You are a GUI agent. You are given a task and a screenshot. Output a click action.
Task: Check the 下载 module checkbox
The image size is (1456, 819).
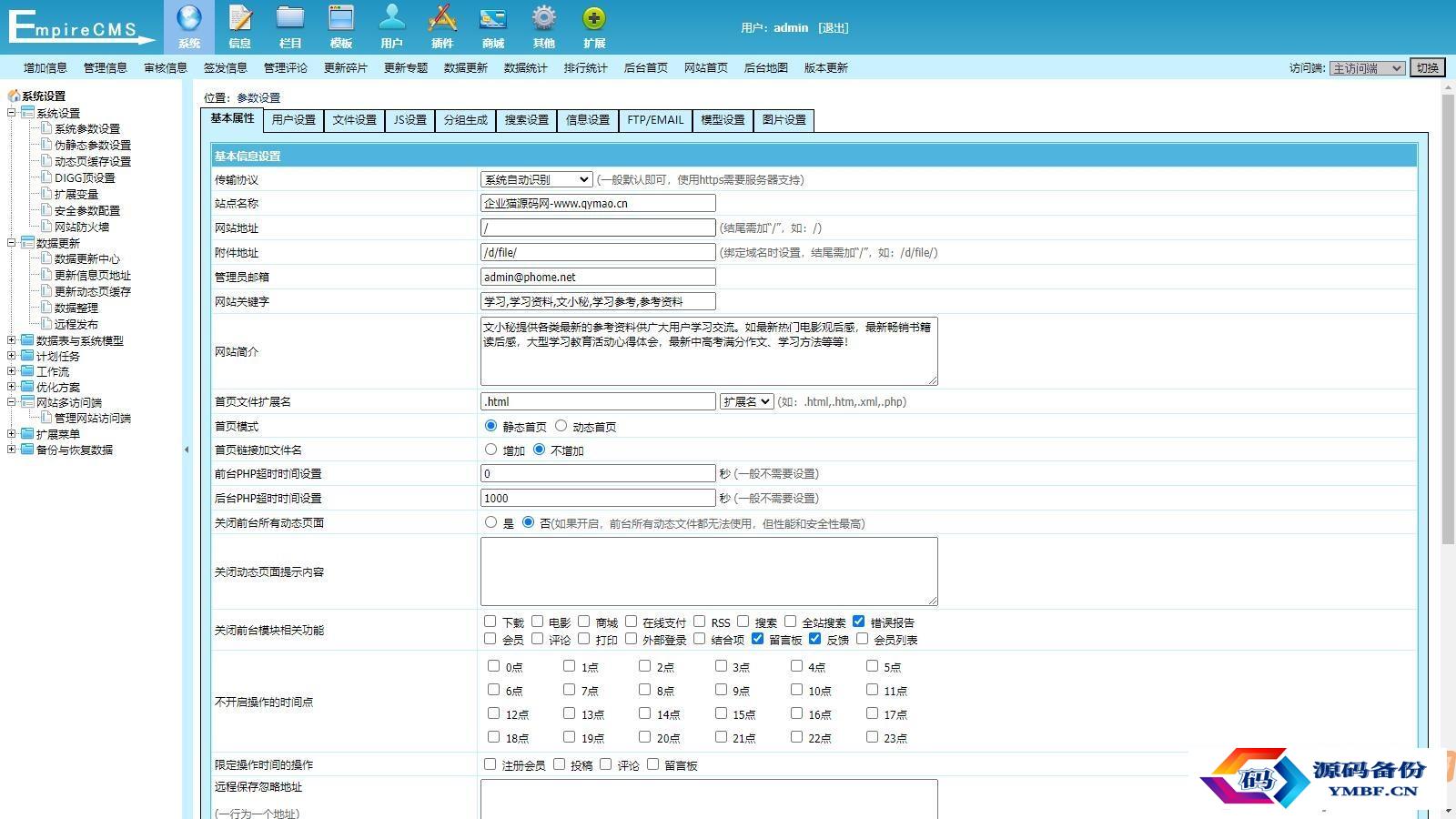490,621
